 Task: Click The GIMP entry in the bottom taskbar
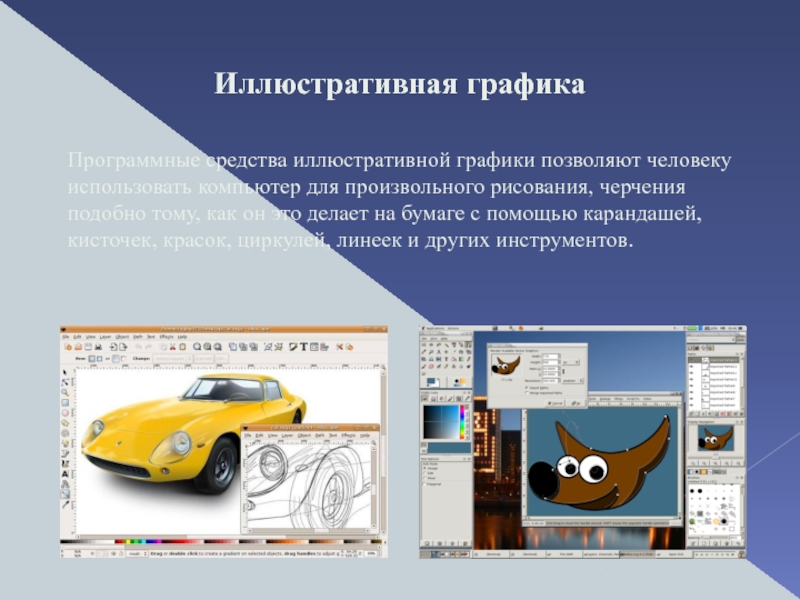pyautogui.click(x=566, y=554)
